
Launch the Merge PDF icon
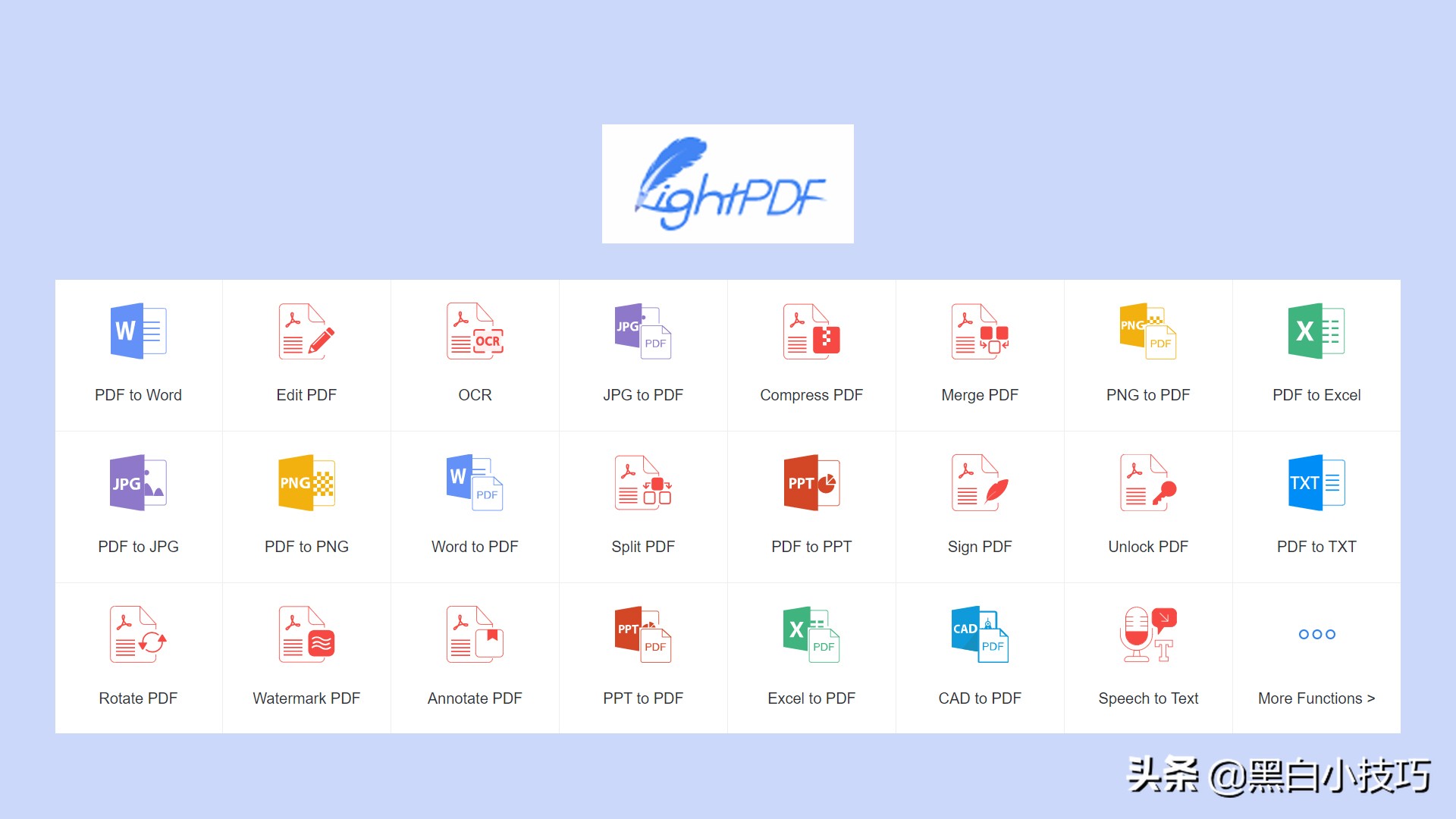click(980, 331)
